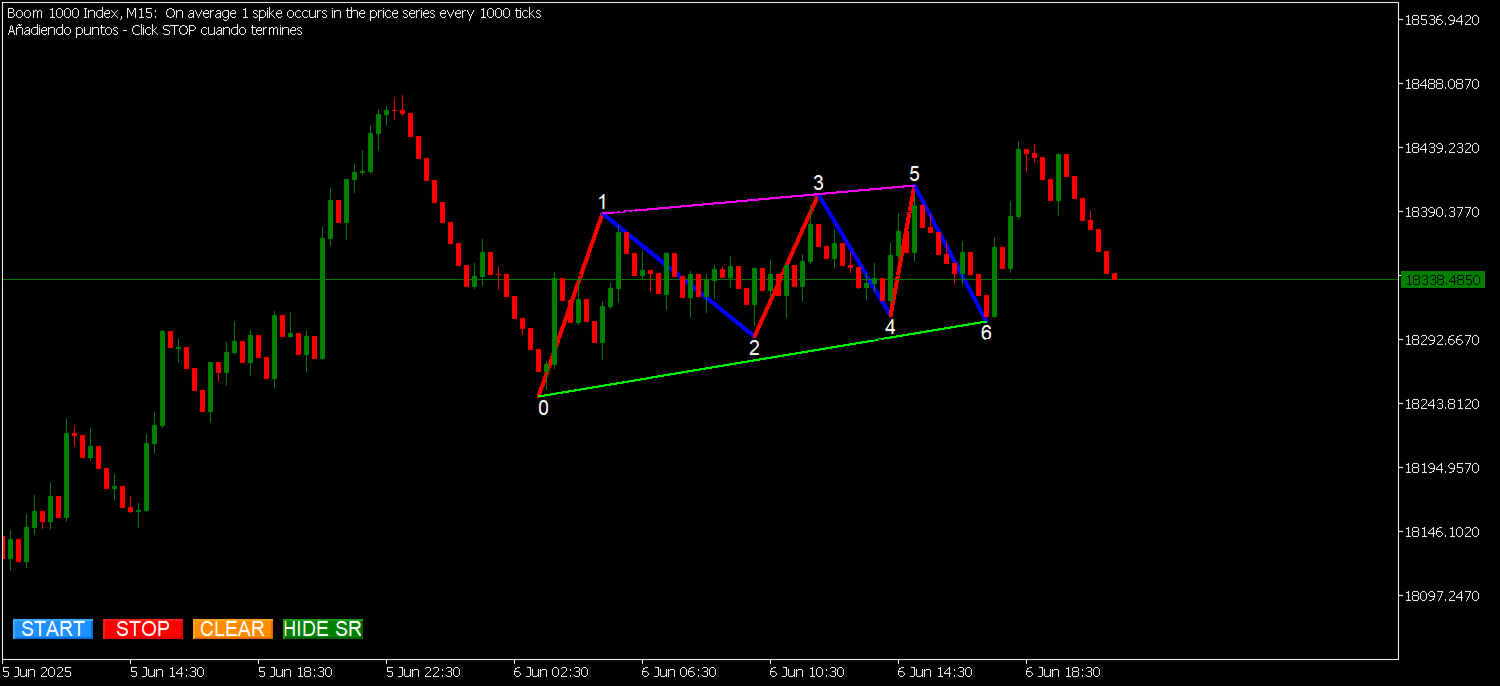Screen dimensions: 1500x686
Task: Click the 5 Jun 22:30 time label
Action: [x=423, y=672]
